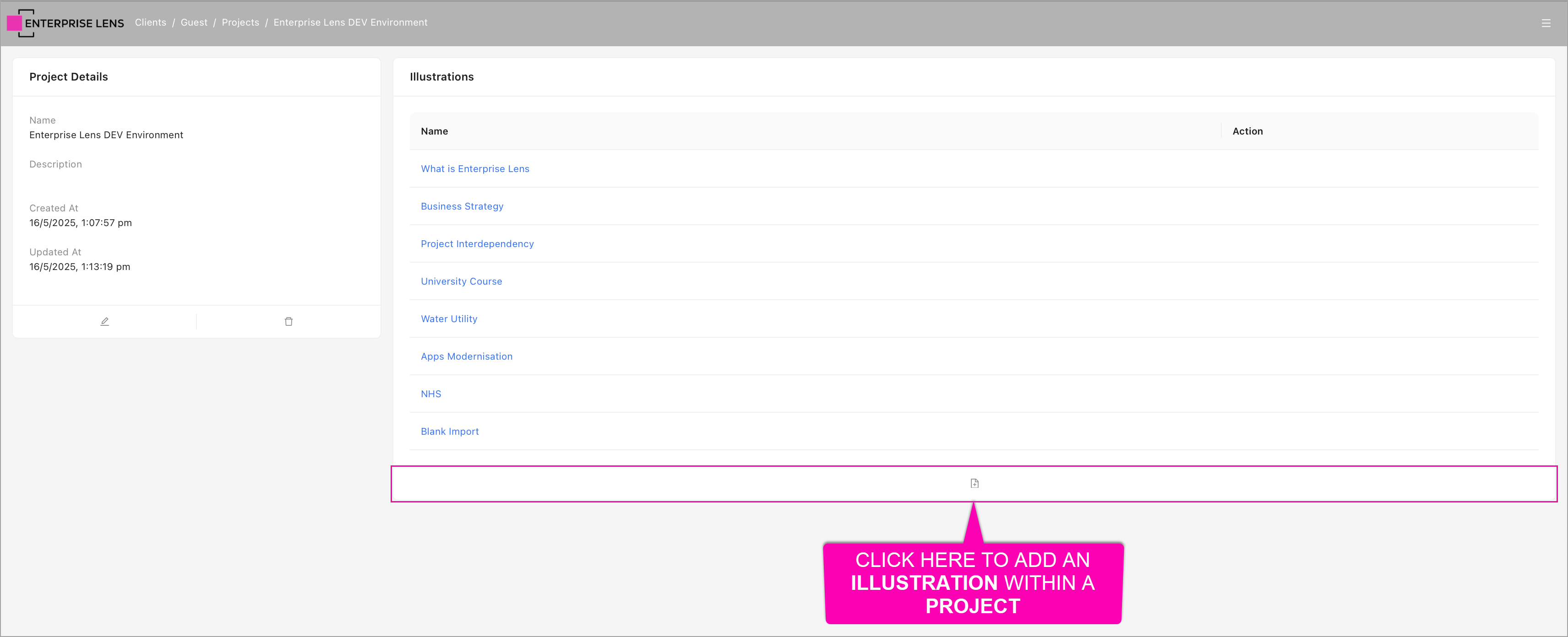The image size is (1568, 637).
Task: Open the University Course illustration
Action: point(461,281)
